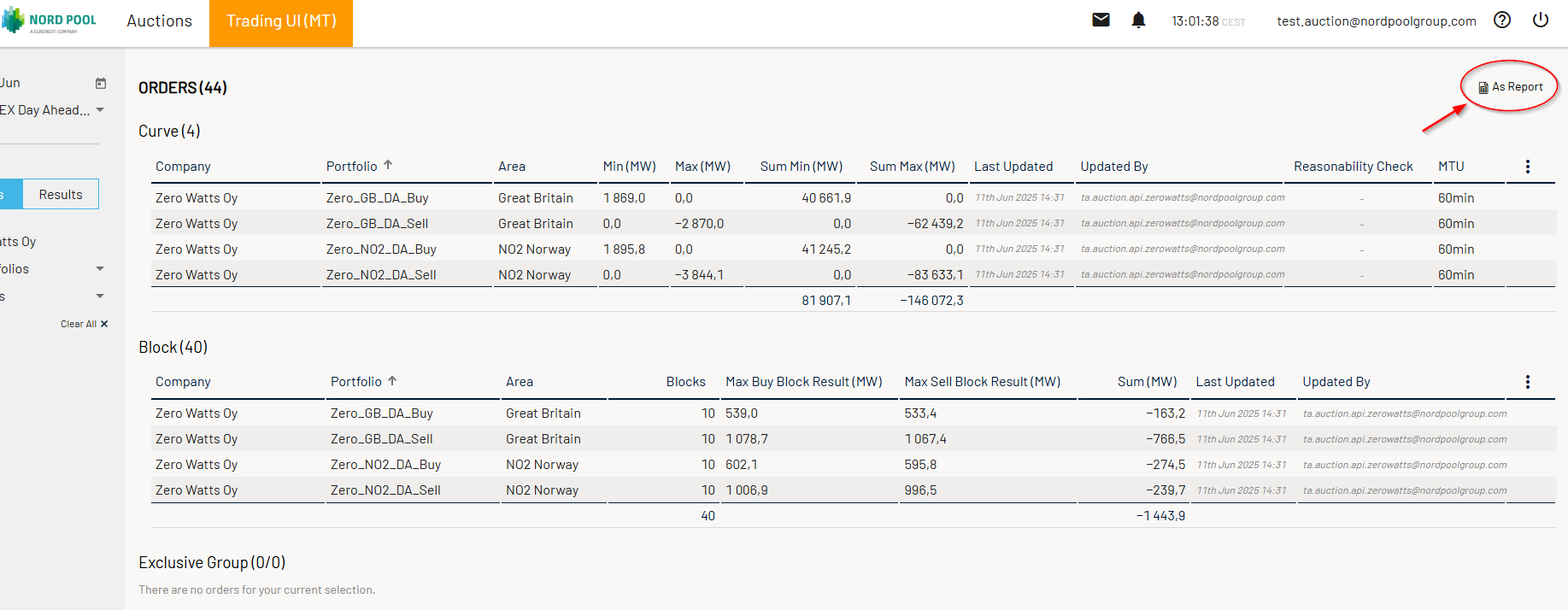Click Sum (MW) column header
The height and width of the screenshot is (610, 1568).
[1148, 382]
